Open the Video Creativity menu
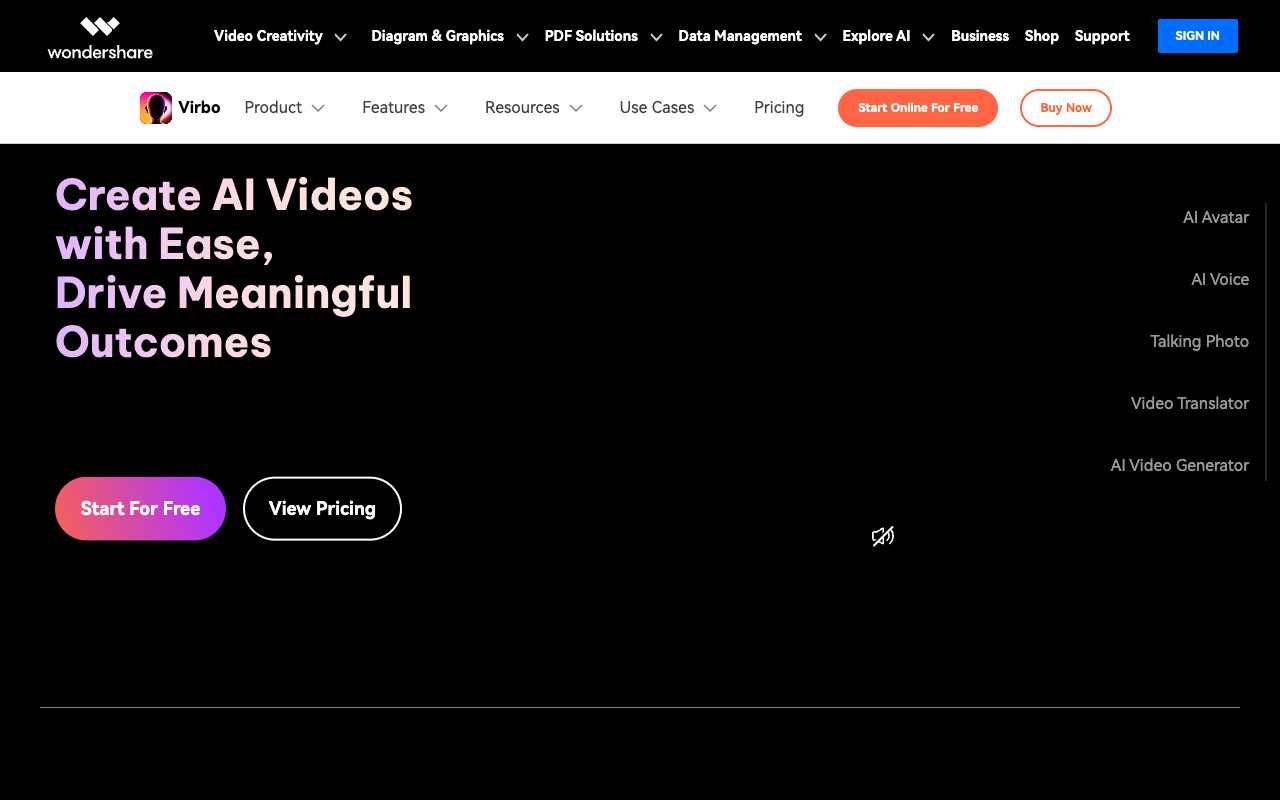This screenshot has width=1280, height=800. tap(268, 36)
